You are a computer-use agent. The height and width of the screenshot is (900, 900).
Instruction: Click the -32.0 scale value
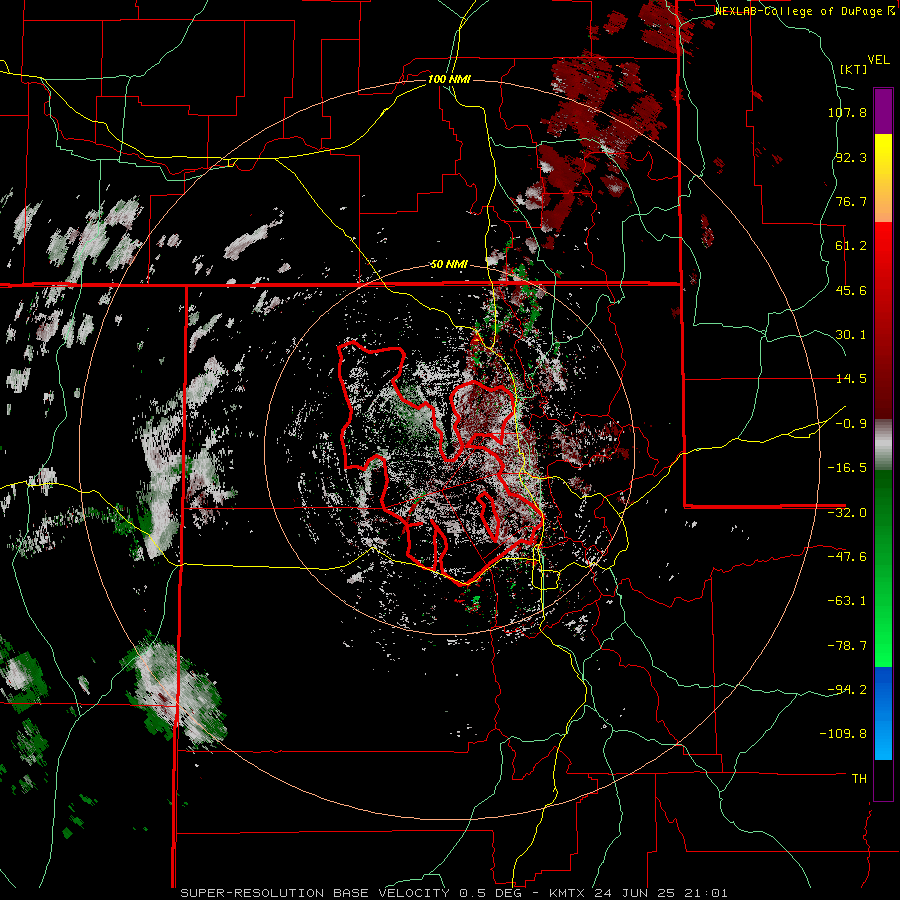click(847, 513)
